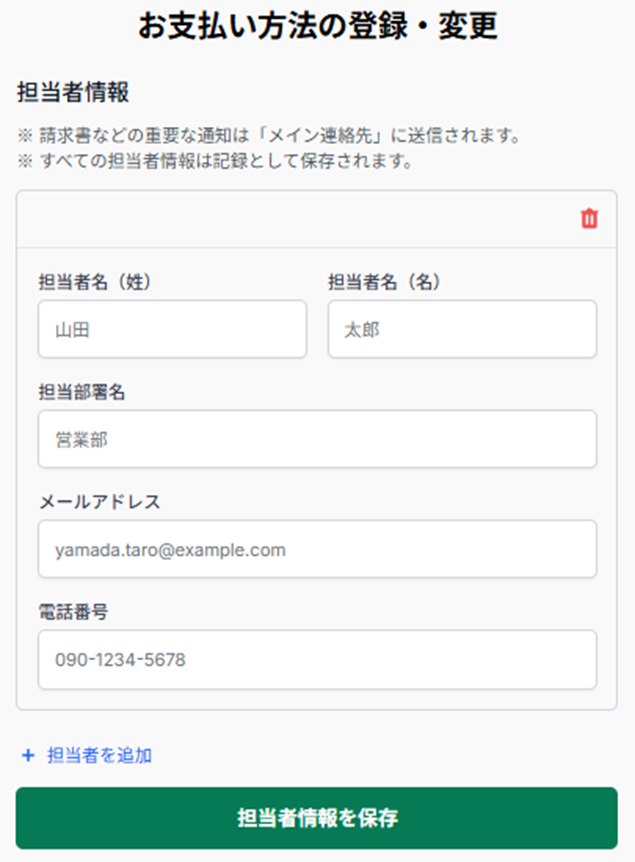635x862 pixels.
Task: Click the 担当者名（名） label
Action: pos(384,282)
